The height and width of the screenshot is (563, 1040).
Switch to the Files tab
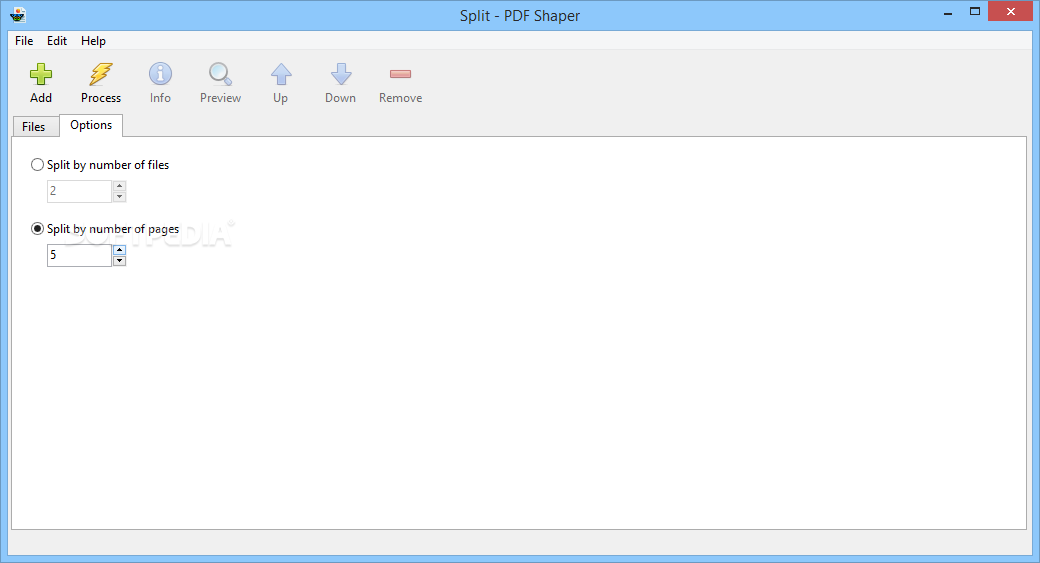pos(34,127)
